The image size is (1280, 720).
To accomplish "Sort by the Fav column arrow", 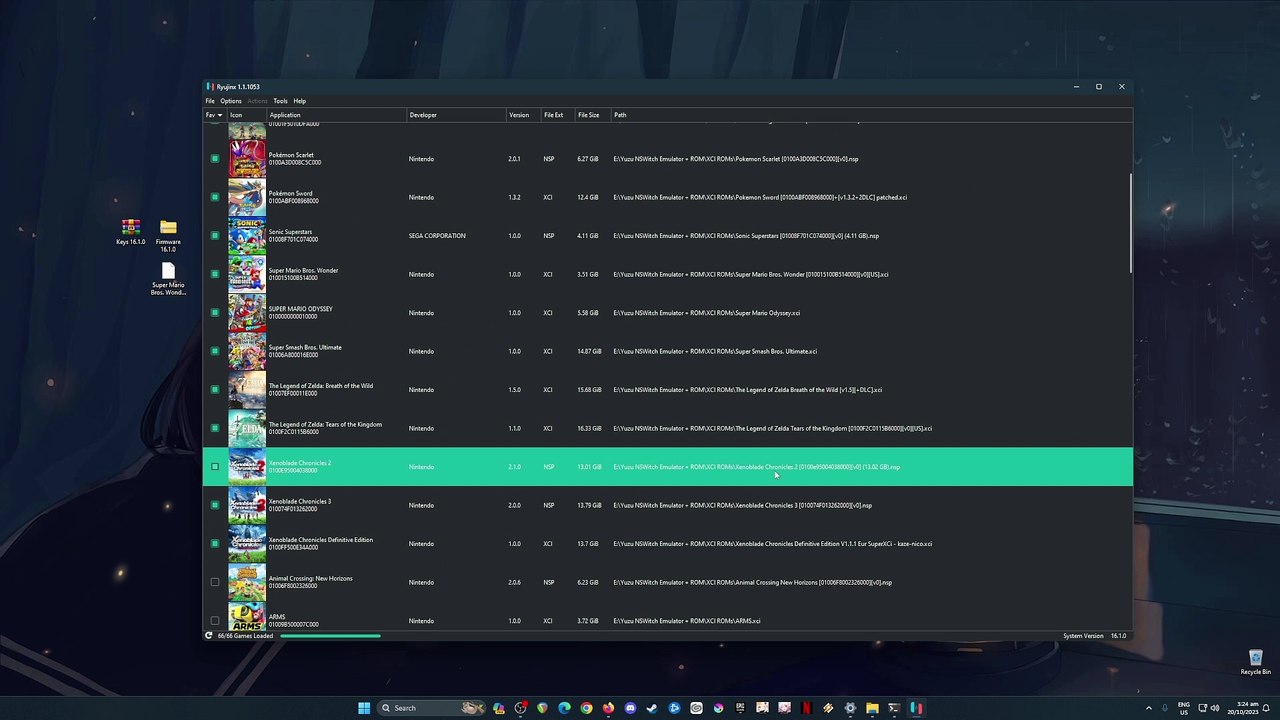I will (x=220, y=115).
